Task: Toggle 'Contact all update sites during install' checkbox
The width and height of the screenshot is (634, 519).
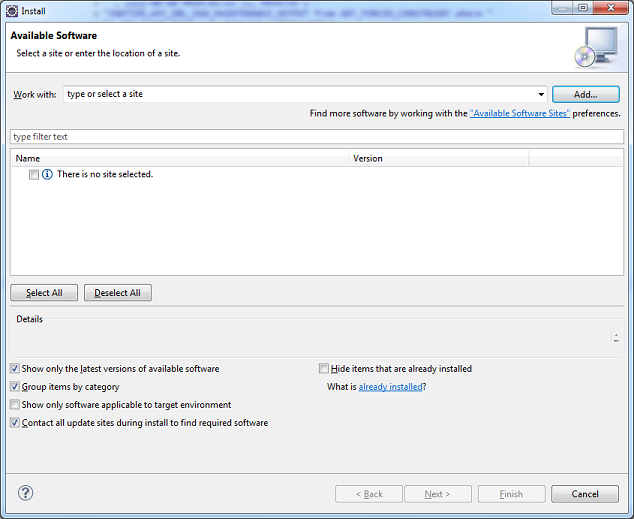Action: 15,422
